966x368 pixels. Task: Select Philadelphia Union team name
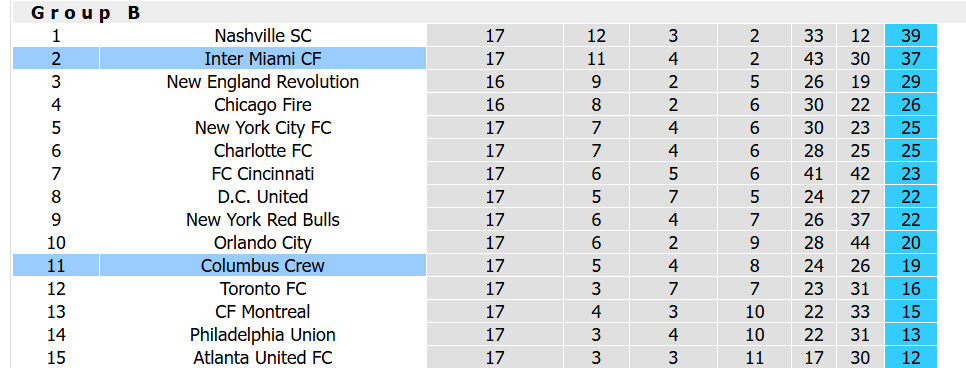pos(263,335)
